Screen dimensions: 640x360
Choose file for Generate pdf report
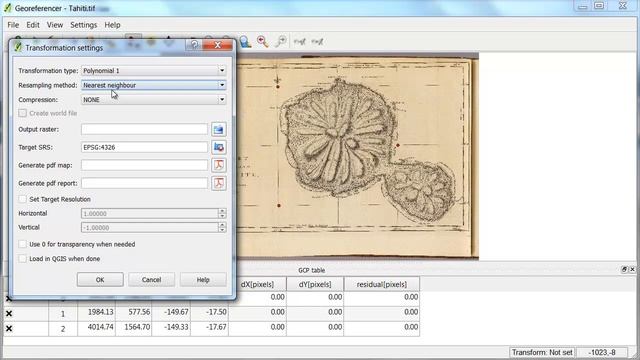pyautogui.click(x=219, y=183)
